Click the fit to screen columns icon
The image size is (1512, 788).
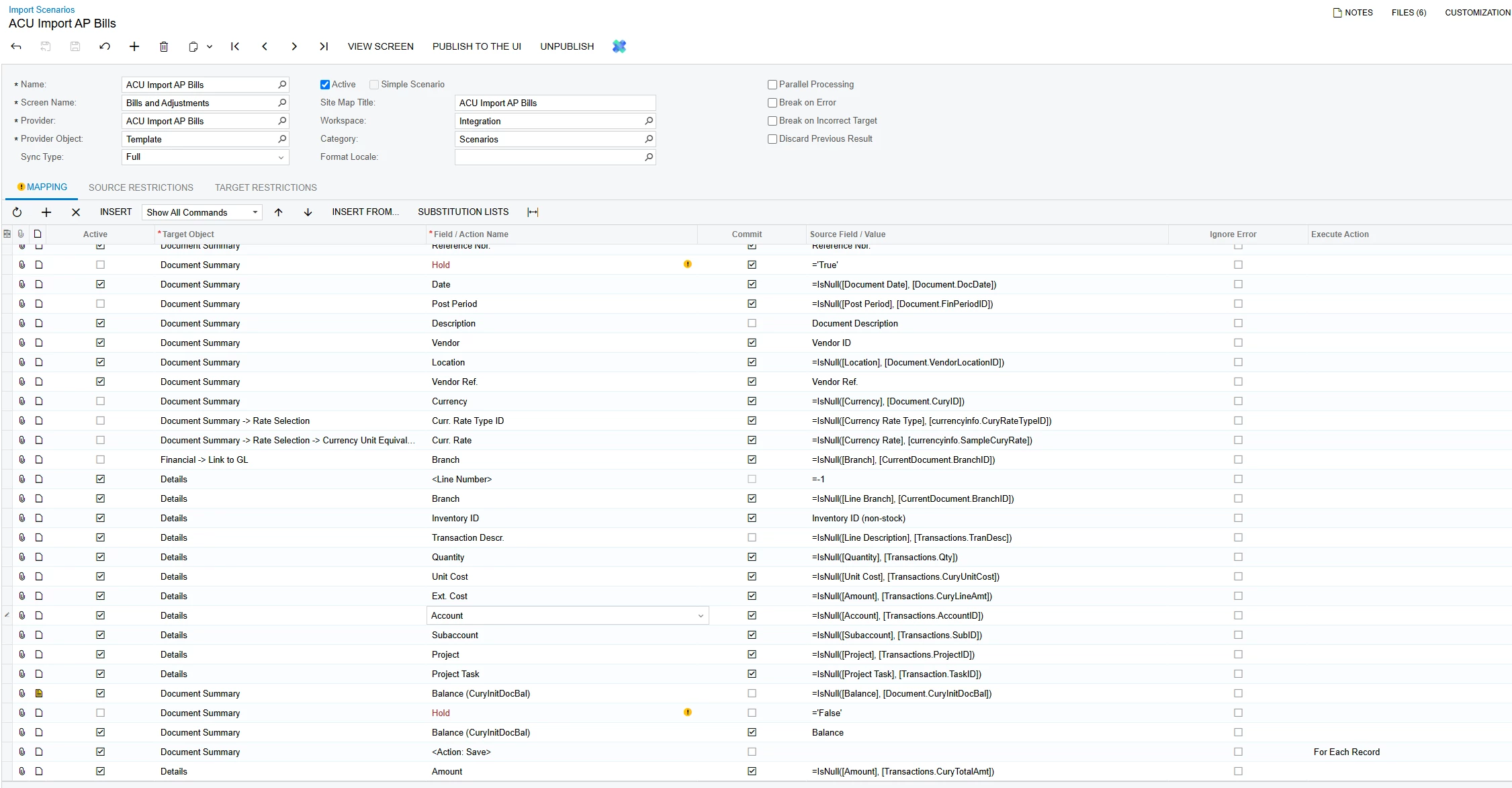click(533, 212)
